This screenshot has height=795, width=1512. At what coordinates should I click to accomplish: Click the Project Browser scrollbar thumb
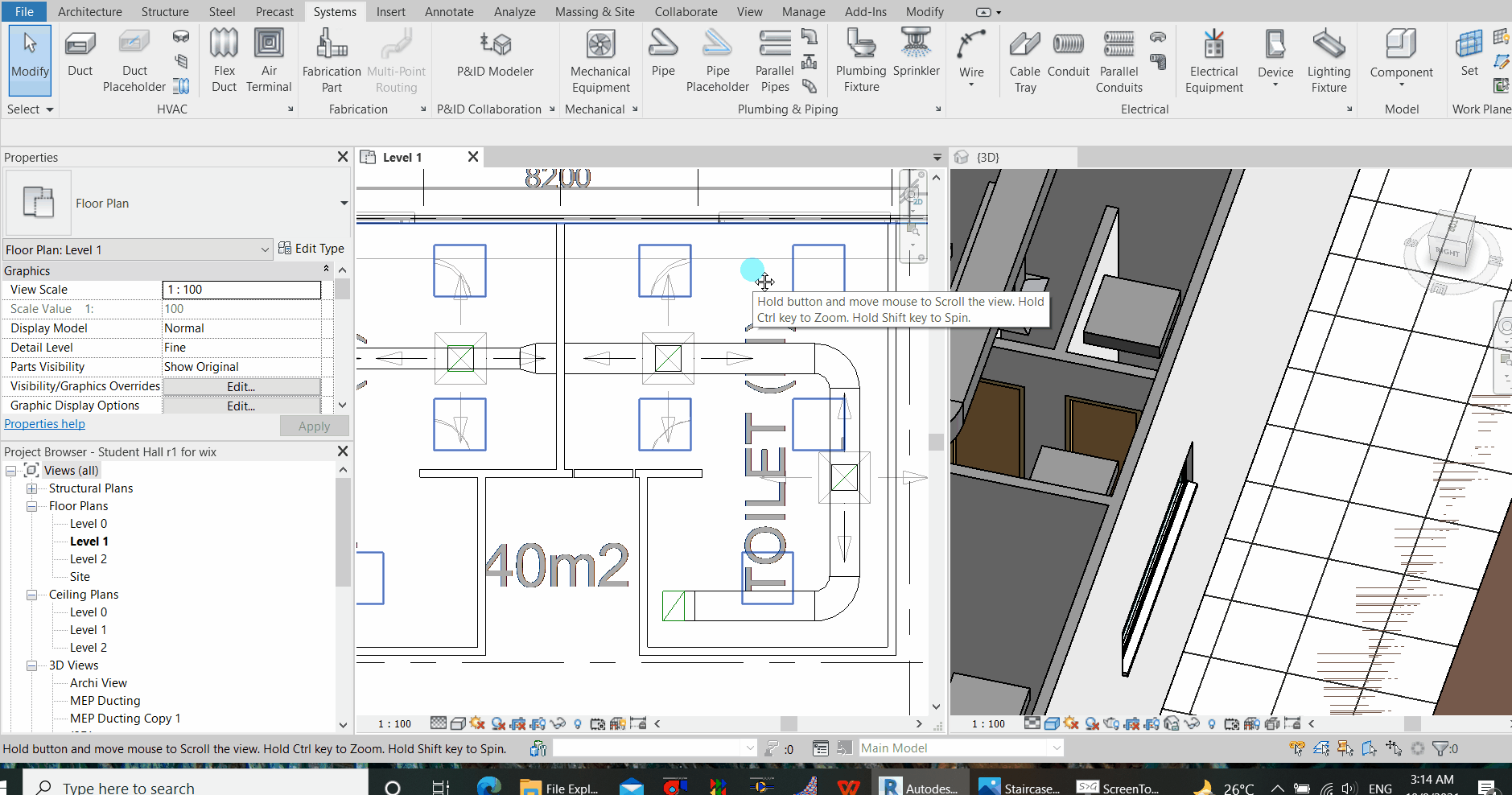[343, 532]
